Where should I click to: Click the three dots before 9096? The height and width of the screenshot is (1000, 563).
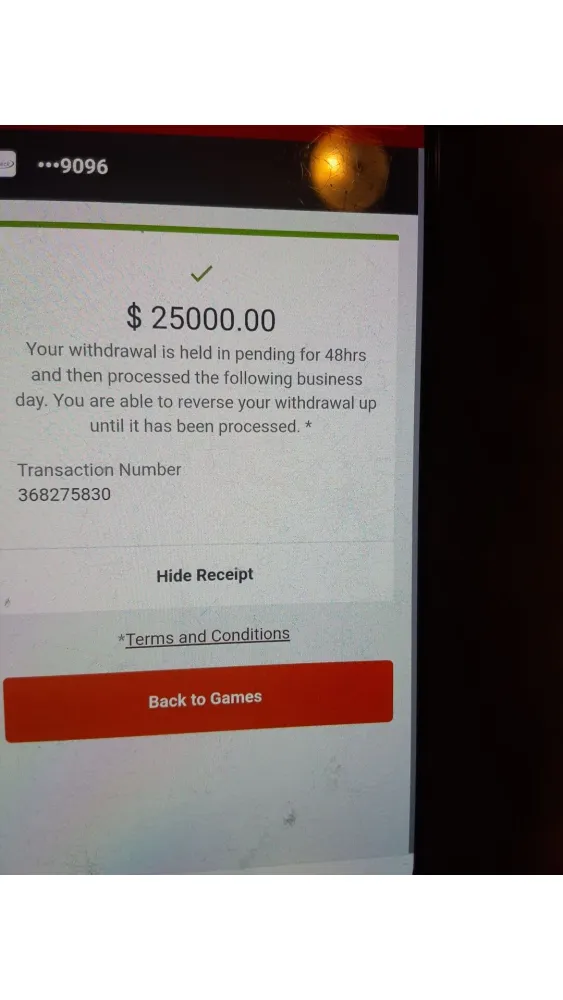[x=48, y=166]
